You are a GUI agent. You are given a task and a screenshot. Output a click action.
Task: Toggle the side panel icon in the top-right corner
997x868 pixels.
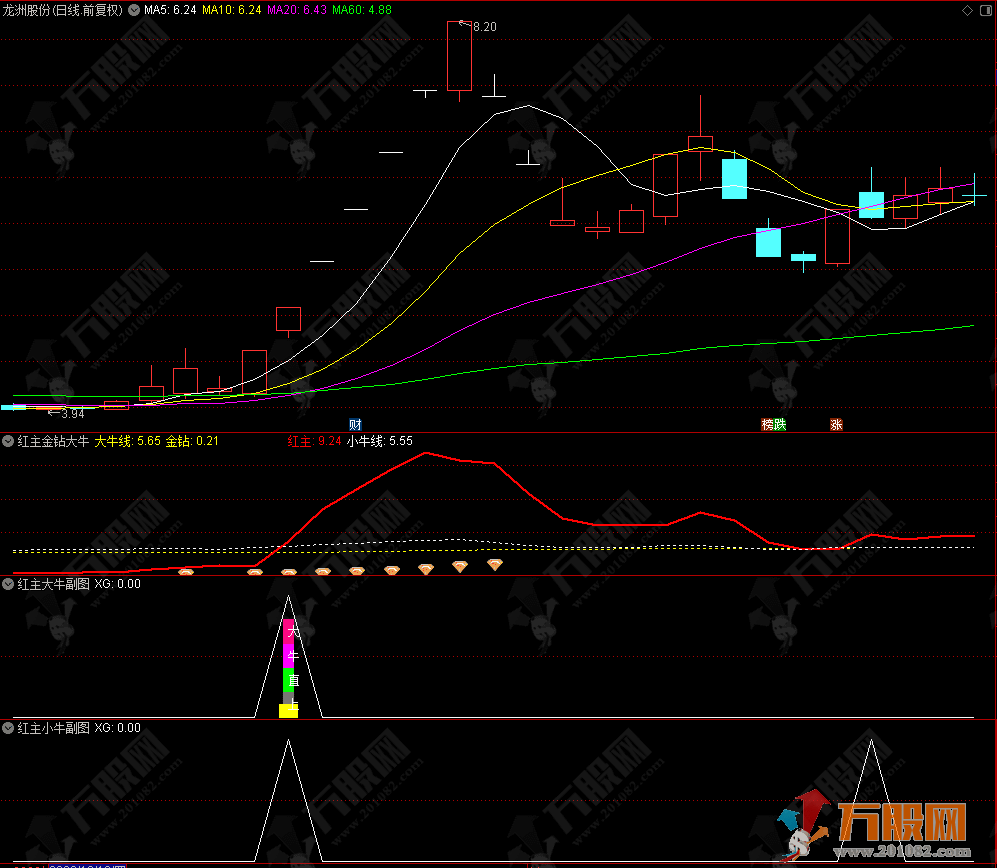point(986,10)
